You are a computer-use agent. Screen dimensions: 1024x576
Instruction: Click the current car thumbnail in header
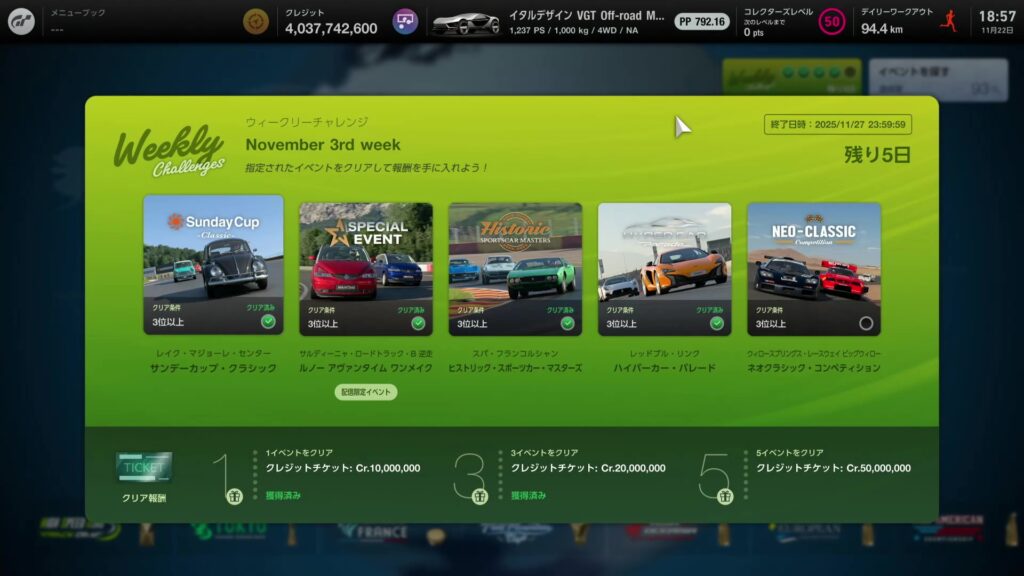[466, 23]
